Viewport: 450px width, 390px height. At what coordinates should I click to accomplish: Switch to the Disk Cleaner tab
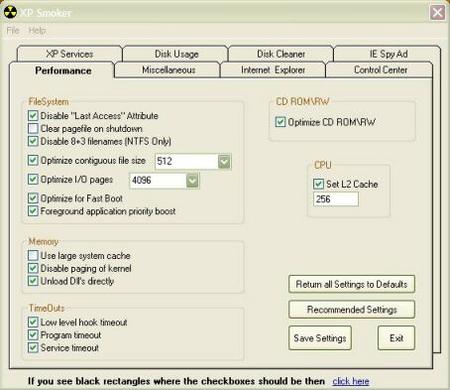coord(281,54)
